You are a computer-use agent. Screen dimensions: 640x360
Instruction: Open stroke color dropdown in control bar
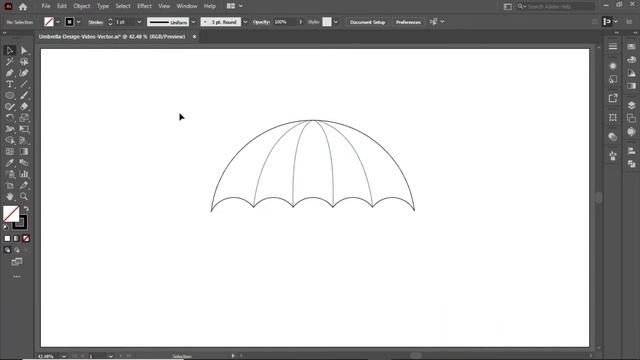click(x=78, y=22)
